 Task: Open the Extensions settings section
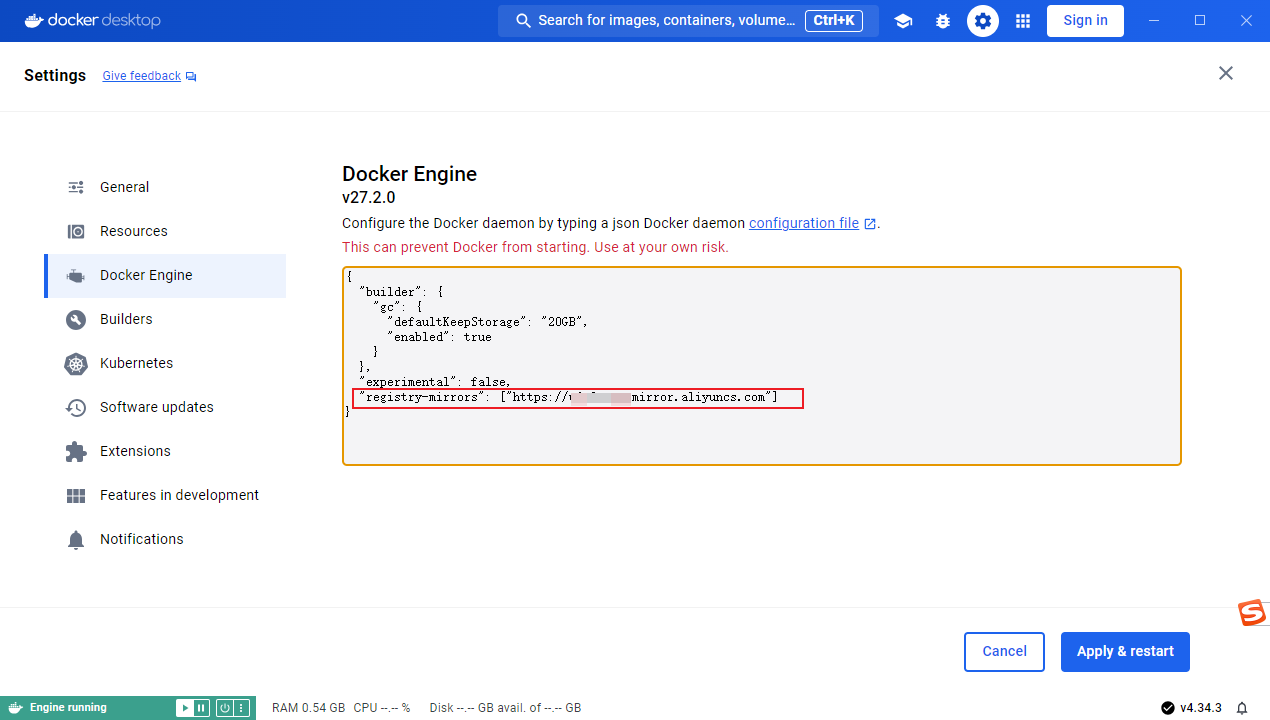point(165,451)
